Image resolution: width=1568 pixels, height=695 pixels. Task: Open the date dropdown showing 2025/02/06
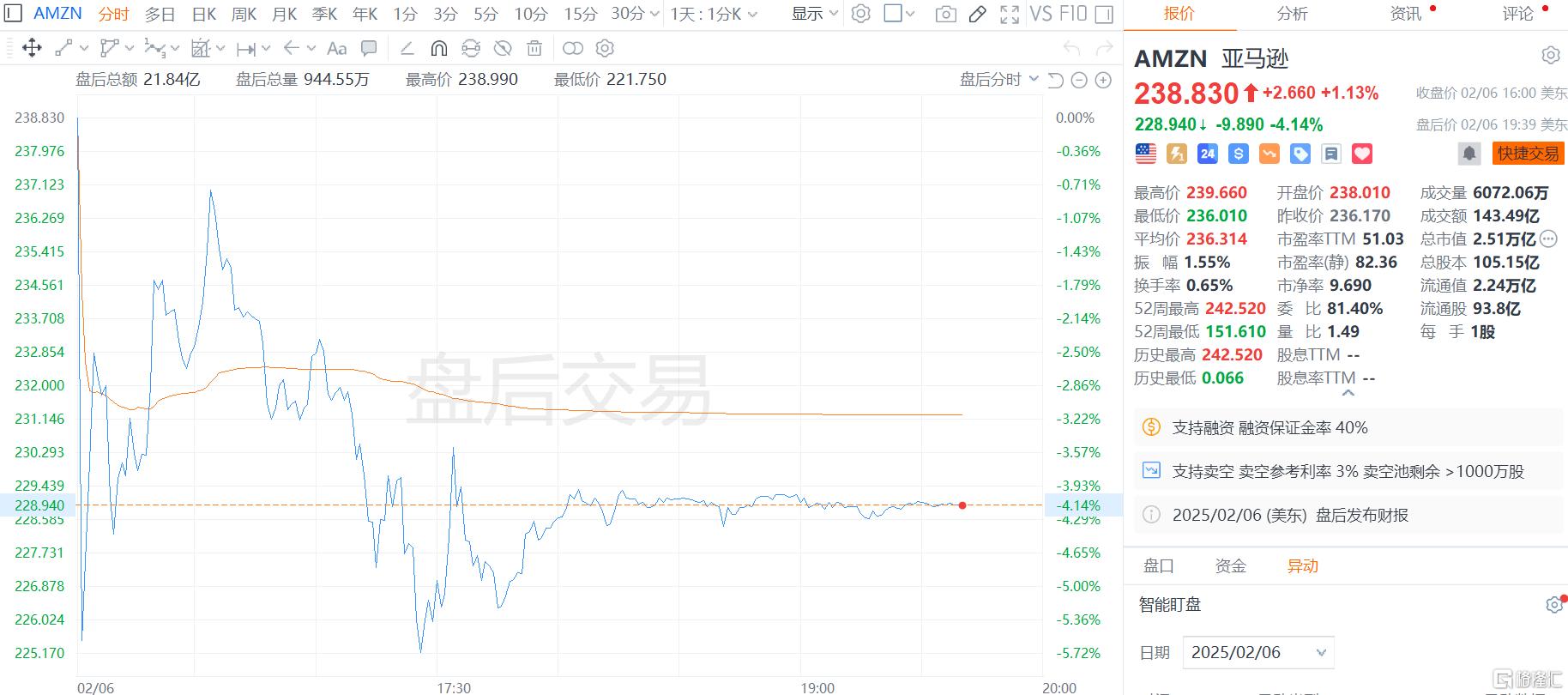[1257, 652]
